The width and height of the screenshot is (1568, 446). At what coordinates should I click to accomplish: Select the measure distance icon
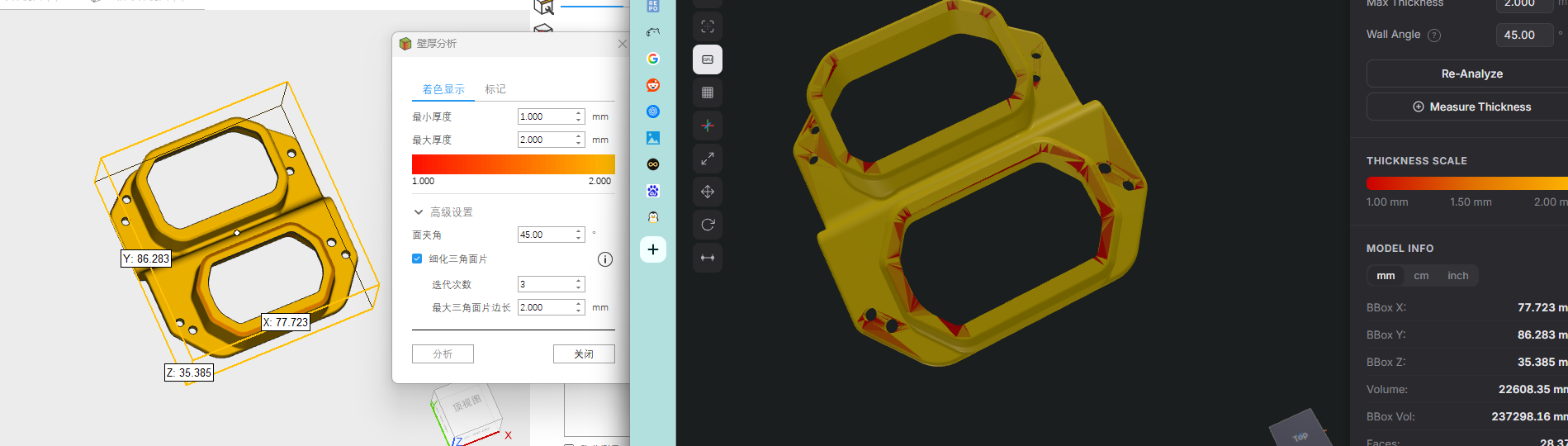tap(708, 258)
